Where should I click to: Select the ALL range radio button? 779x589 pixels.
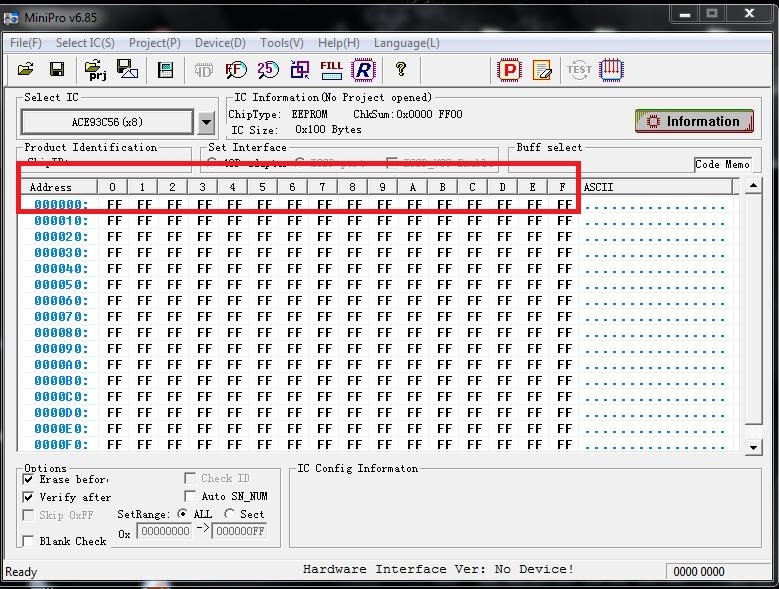pos(182,514)
